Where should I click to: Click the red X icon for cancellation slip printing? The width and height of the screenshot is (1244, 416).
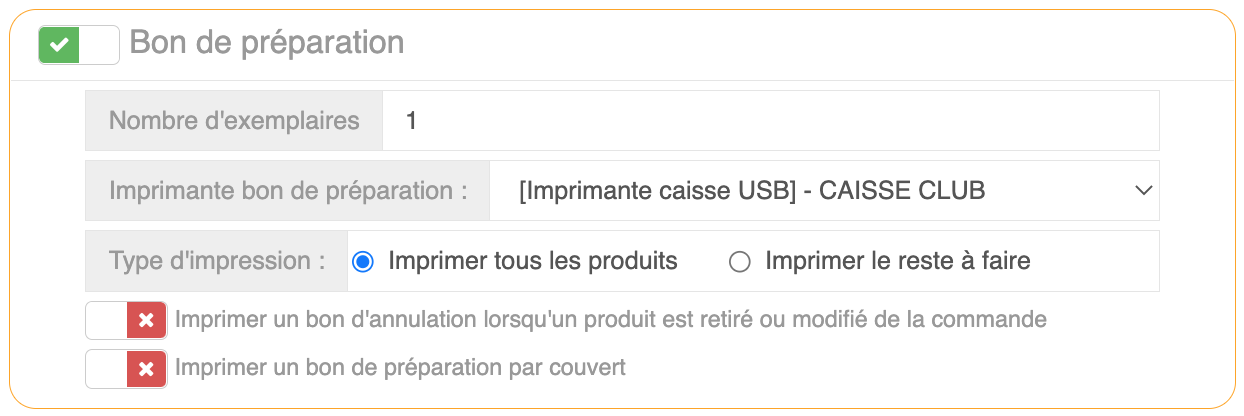click(x=146, y=321)
